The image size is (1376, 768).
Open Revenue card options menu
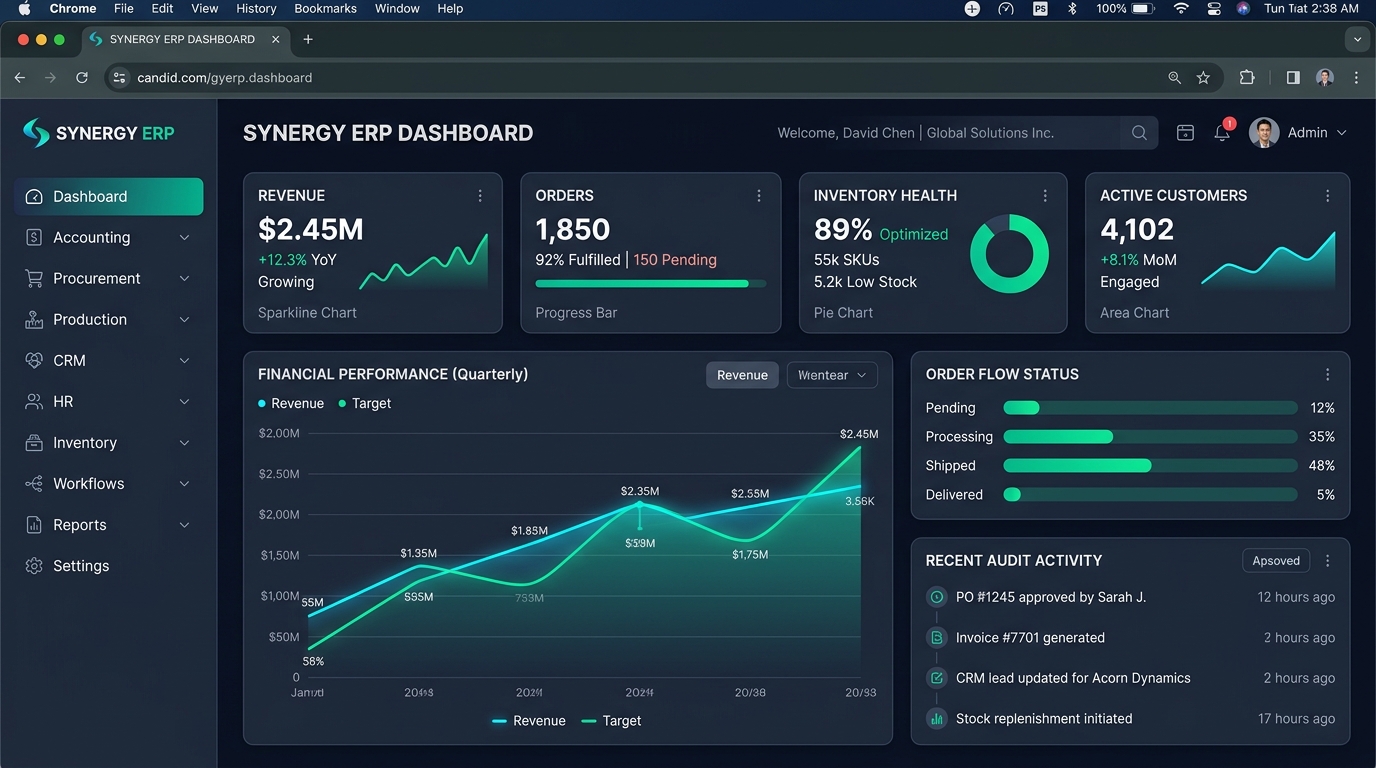[480, 196]
